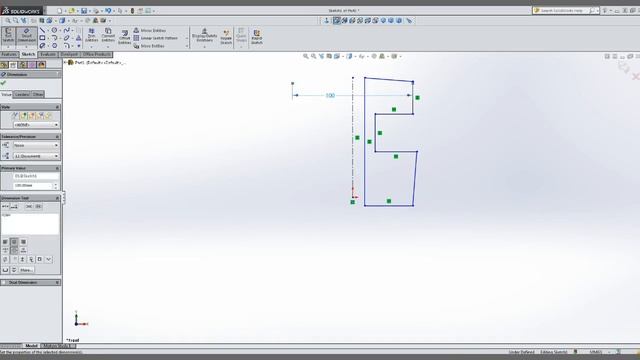Select the Corner Rectangle tool
The image size is (640, 360).
[x=42, y=38]
